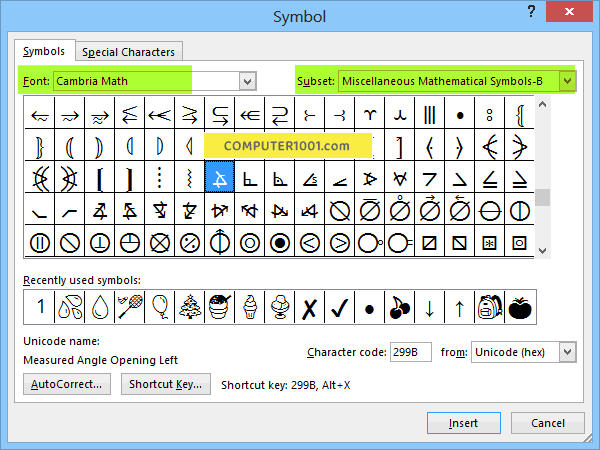Select the triple vertical bar delimiter symbol

coord(430,113)
